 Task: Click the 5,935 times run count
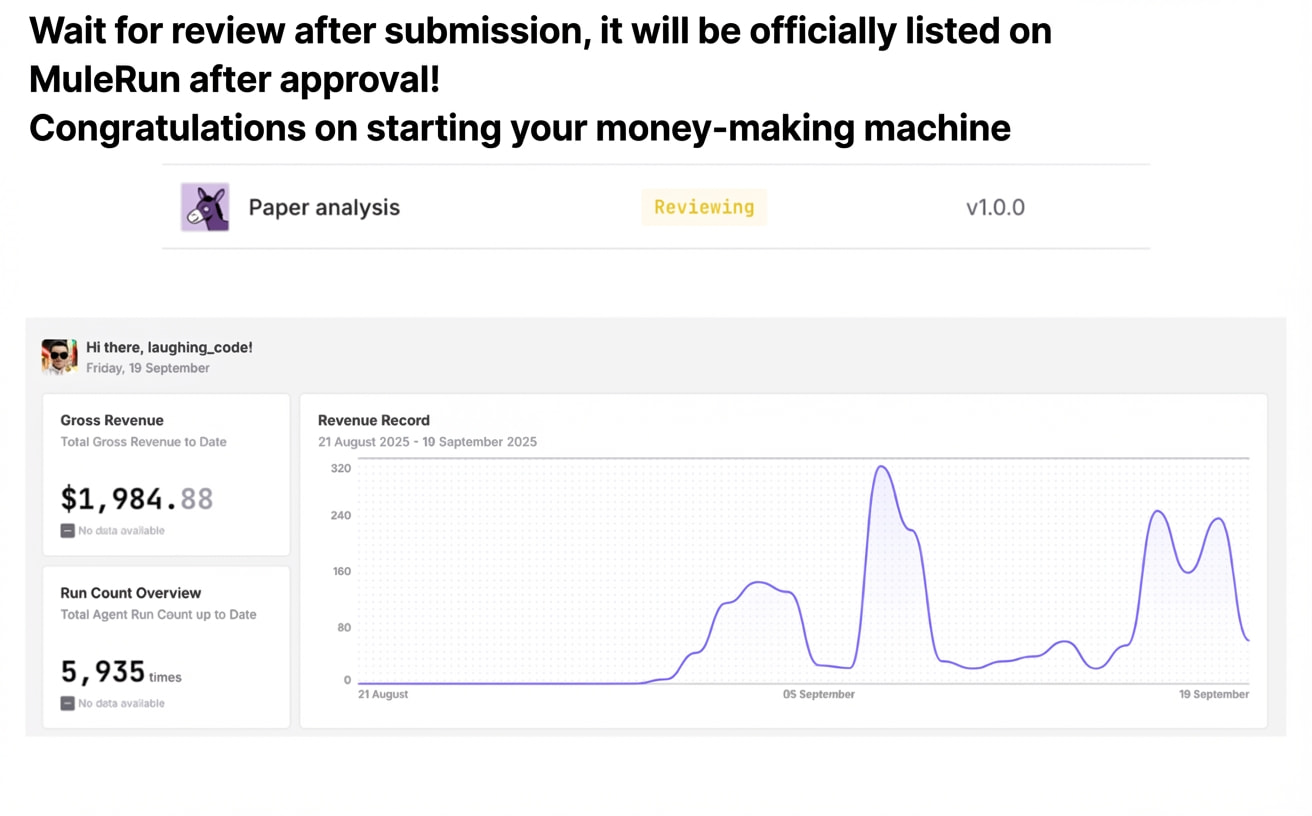[x=120, y=672]
